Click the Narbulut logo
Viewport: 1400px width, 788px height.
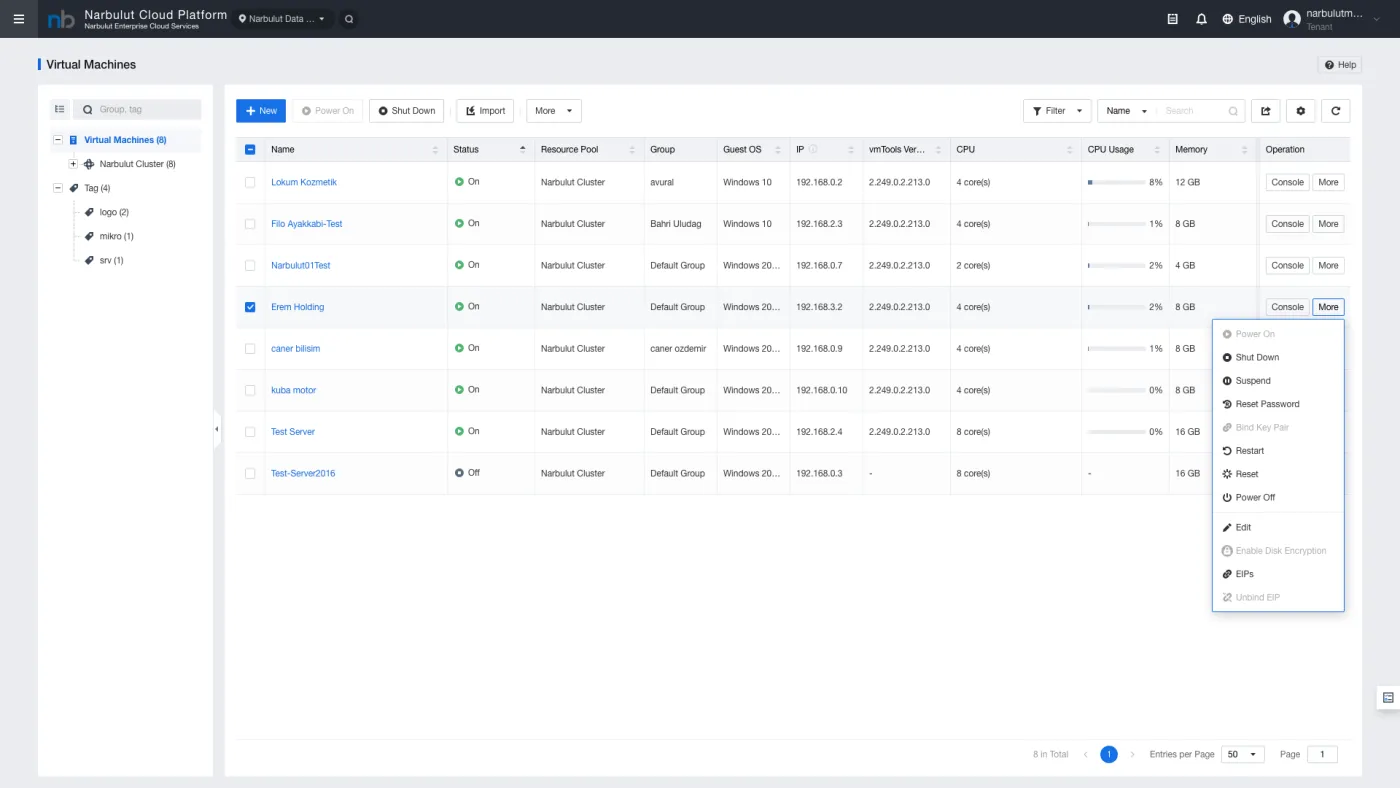click(61, 19)
